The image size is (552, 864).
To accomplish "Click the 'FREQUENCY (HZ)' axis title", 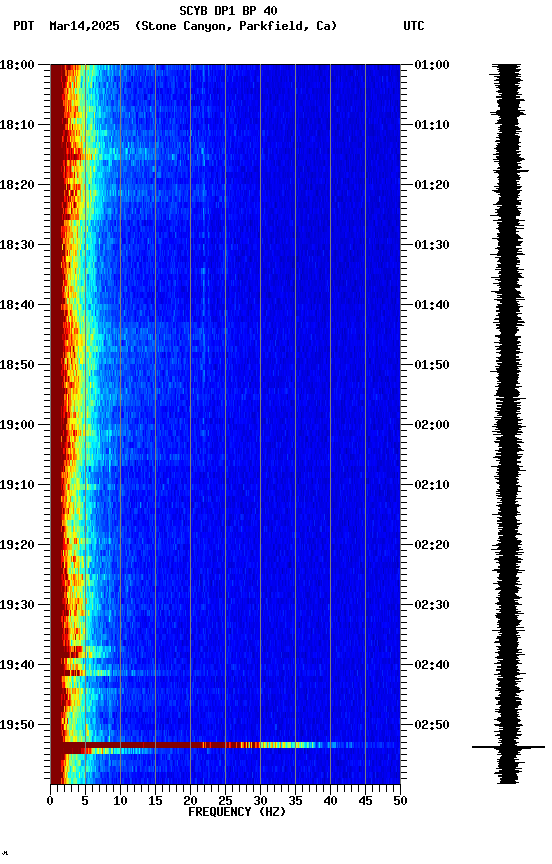I will (237, 812).
